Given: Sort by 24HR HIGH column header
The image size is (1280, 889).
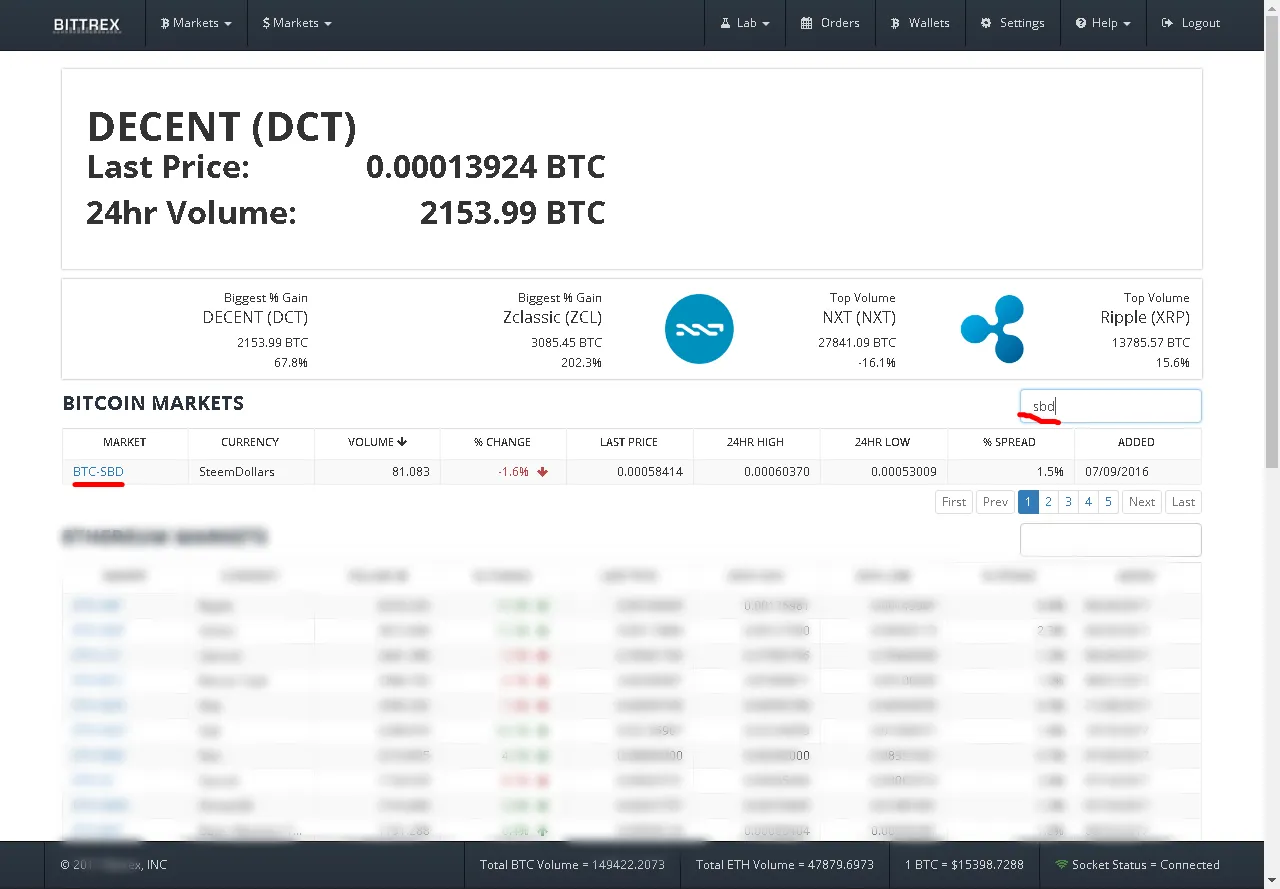Looking at the screenshot, I should click(756, 442).
